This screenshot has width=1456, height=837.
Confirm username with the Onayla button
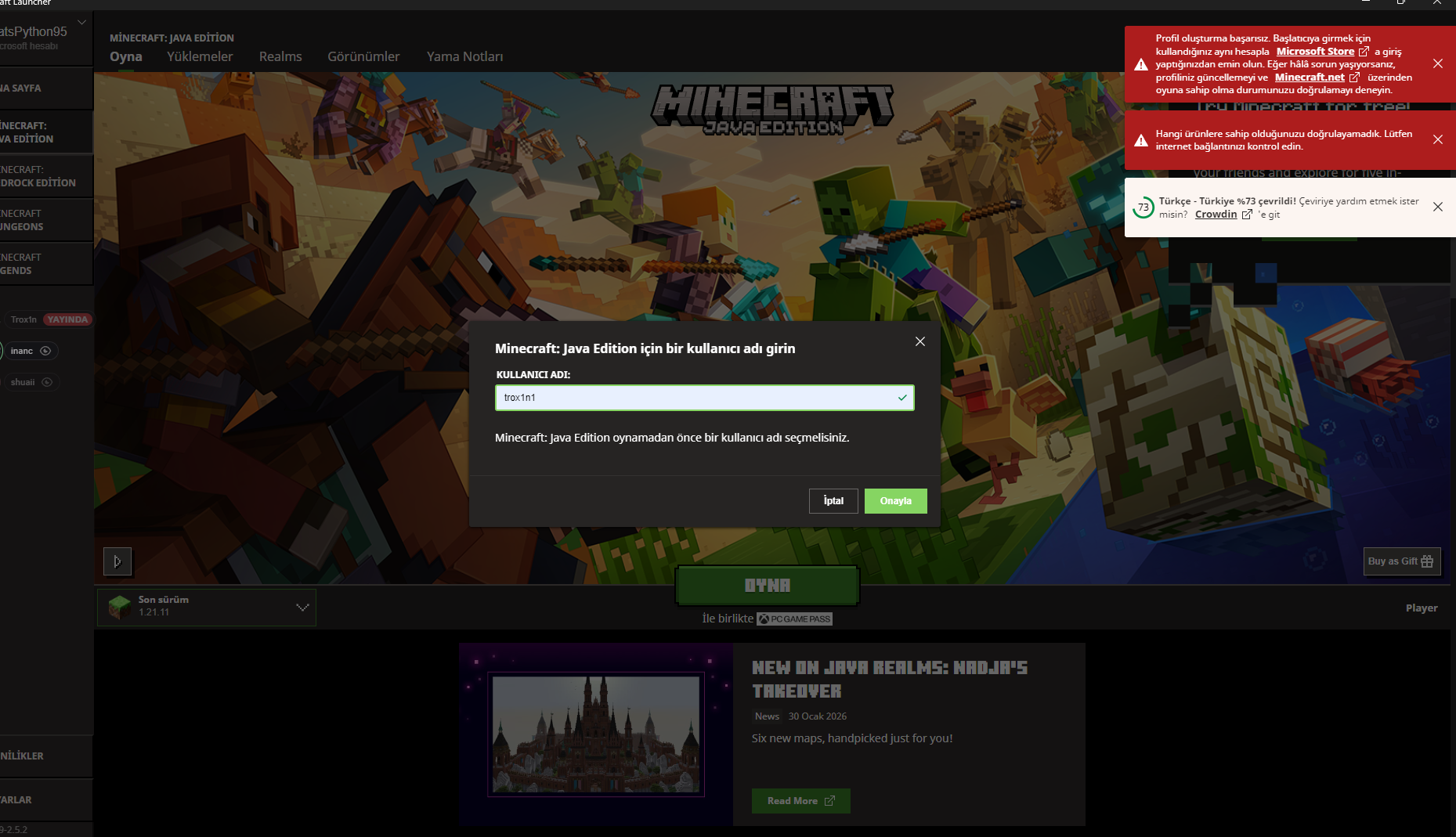pos(895,501)
